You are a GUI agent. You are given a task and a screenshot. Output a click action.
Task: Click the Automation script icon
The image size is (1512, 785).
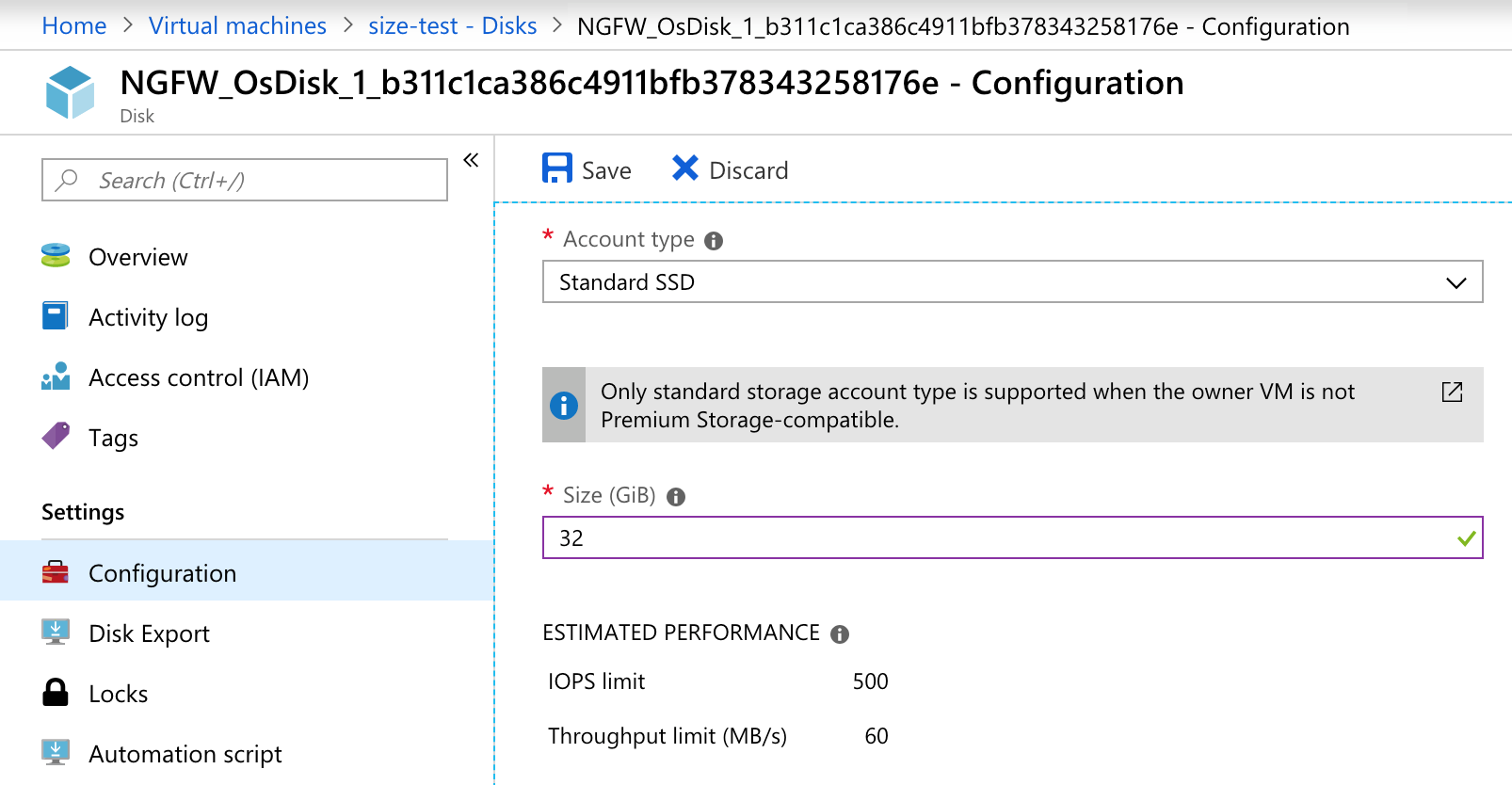tap(56, 753)
